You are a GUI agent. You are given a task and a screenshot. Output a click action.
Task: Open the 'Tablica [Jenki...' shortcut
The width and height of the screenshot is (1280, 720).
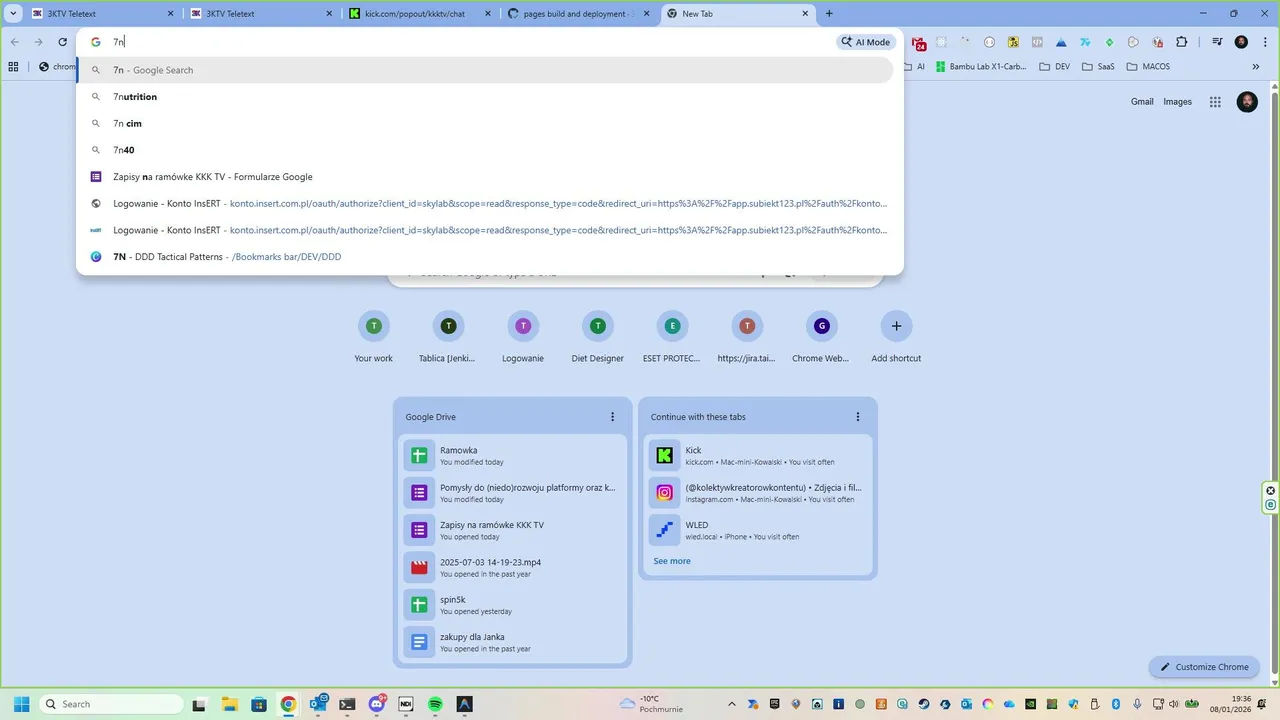coord(448,336)
